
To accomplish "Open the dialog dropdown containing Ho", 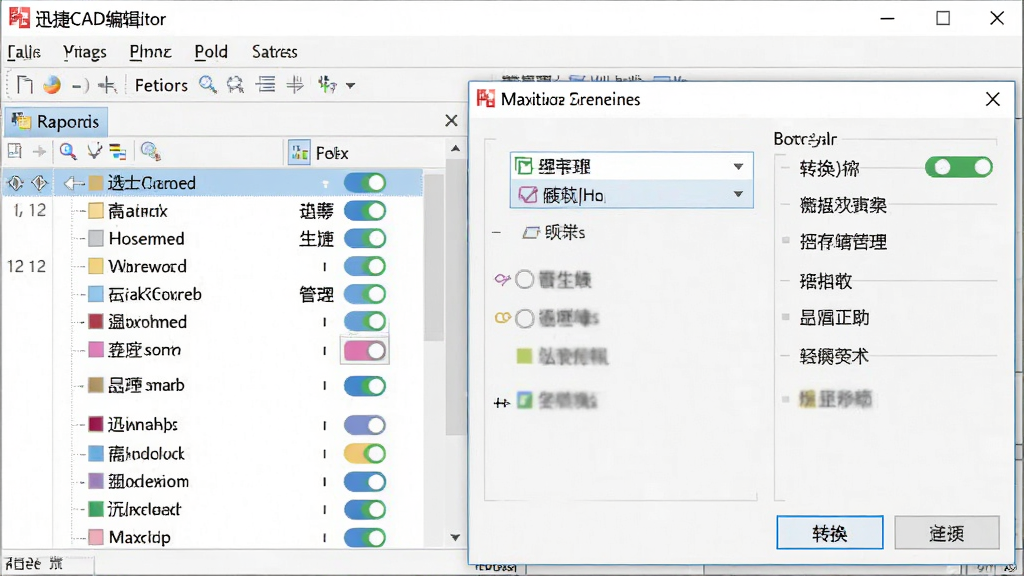I will tap(632, 194).
